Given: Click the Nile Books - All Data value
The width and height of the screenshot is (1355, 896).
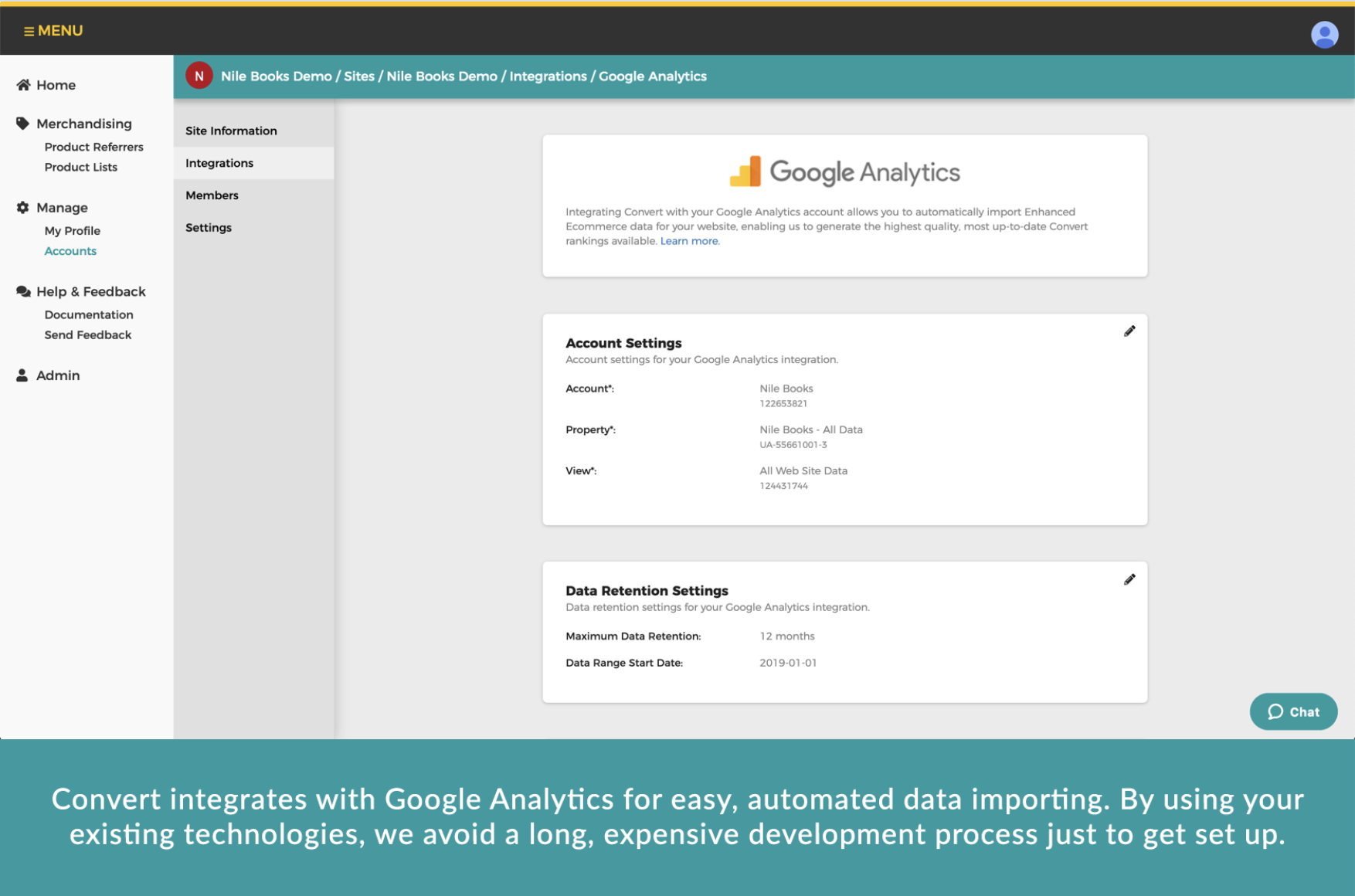Looking at the screenshot, I should (811, 429).
